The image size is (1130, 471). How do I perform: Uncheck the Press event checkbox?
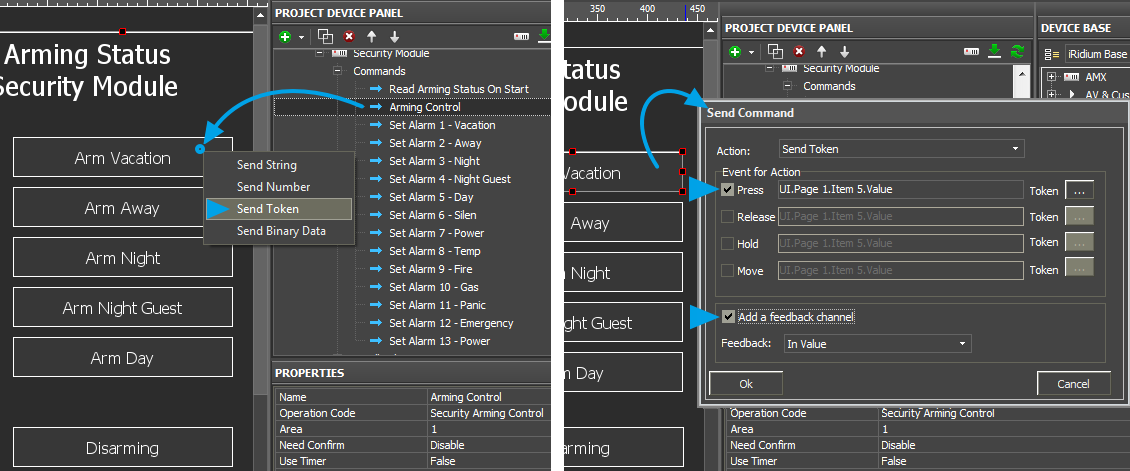click(727, 190)
